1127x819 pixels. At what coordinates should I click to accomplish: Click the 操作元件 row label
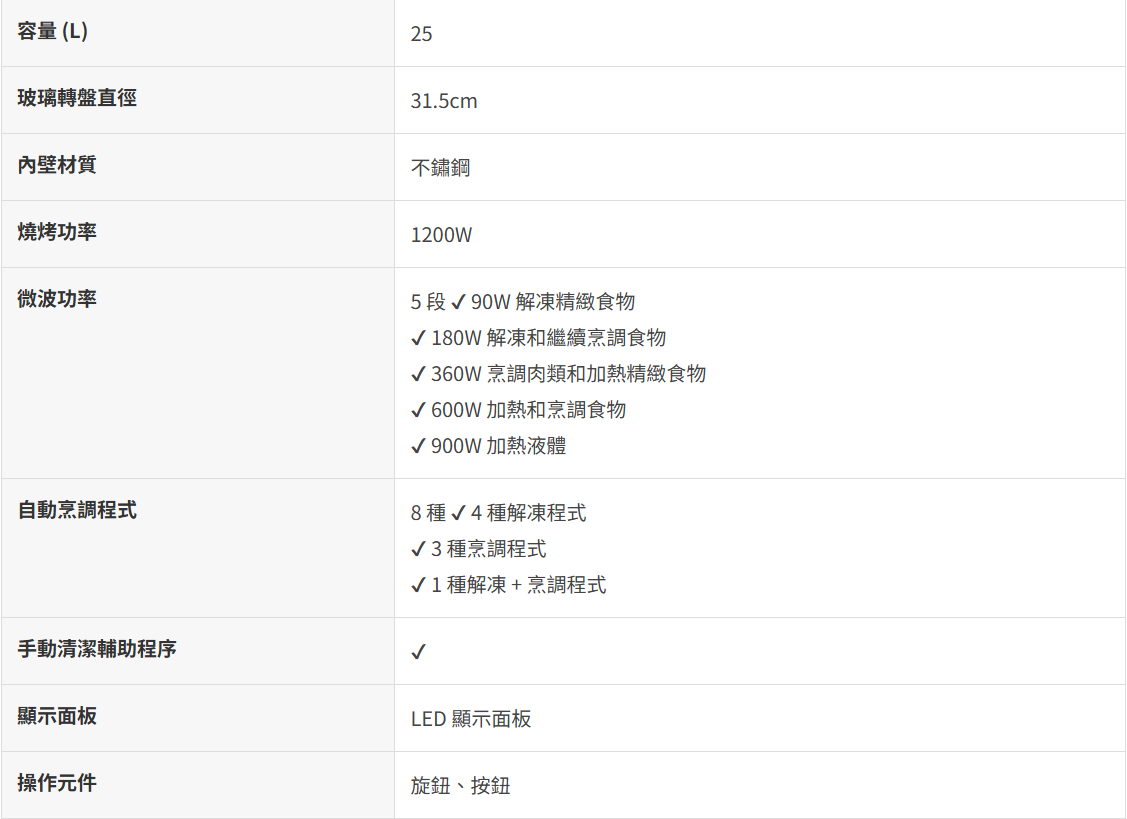[x=57, y=784]
